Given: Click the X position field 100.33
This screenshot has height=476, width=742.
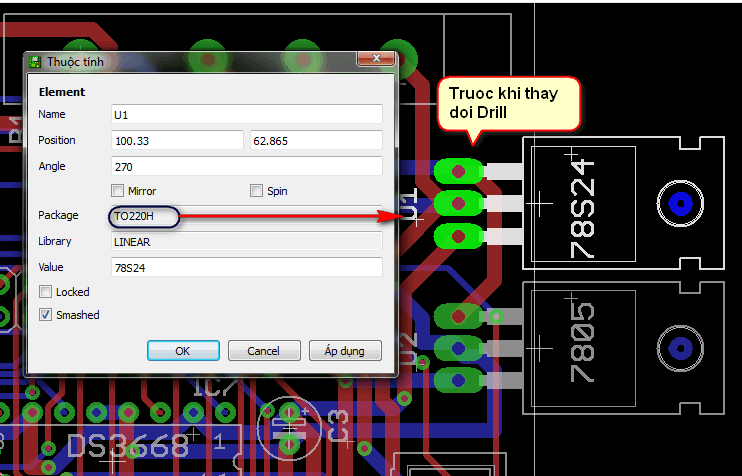Looking at the screenshot, I should click(177, 141).
